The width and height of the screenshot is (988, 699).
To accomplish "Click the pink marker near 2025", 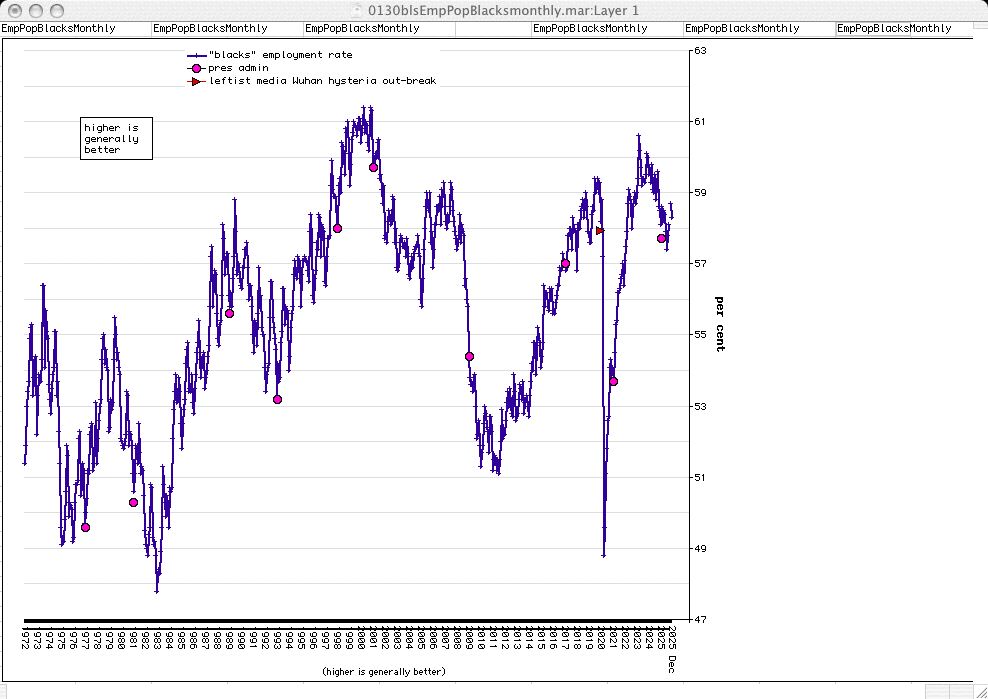I will click(661, 238).
